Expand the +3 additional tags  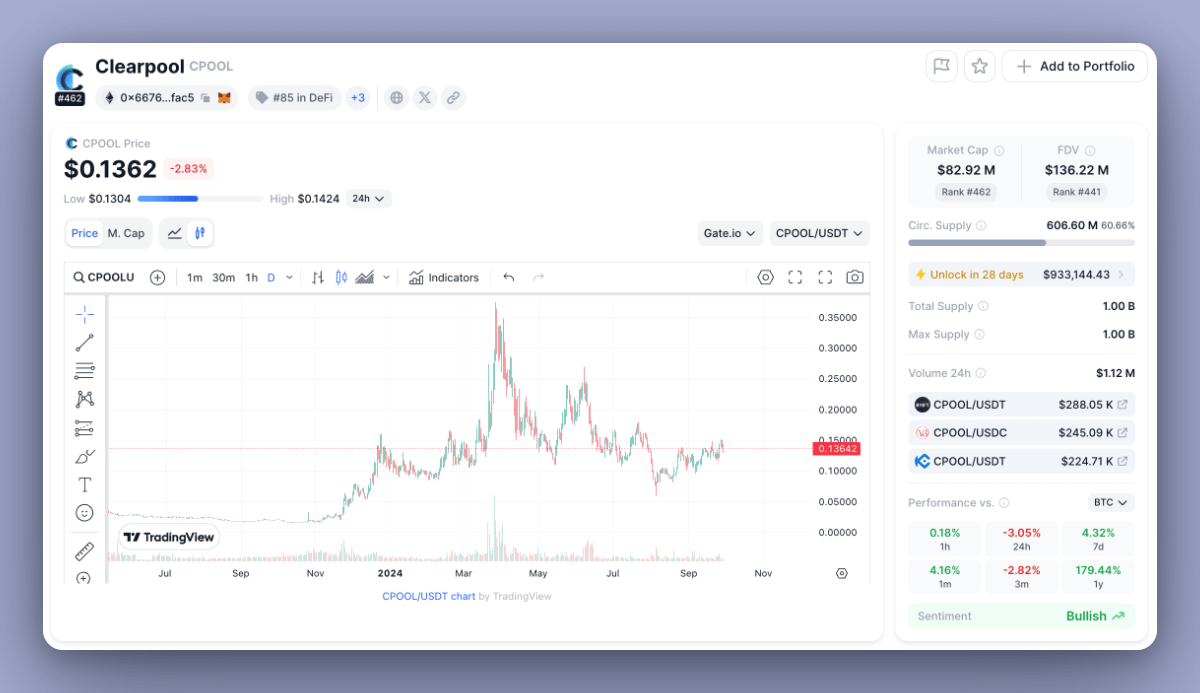357,98
